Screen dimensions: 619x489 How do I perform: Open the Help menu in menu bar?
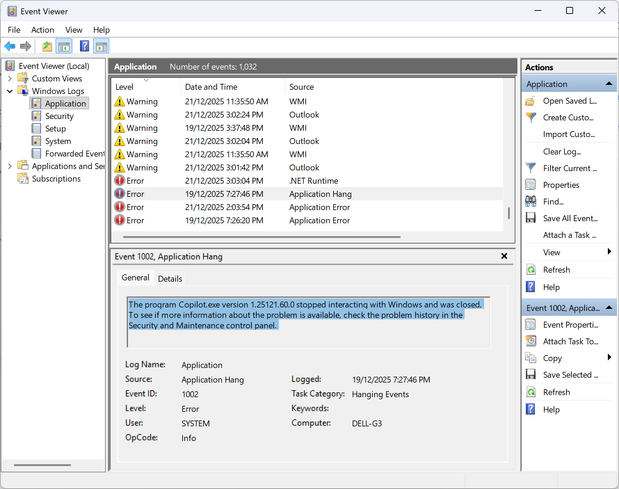tap(101, 30)
